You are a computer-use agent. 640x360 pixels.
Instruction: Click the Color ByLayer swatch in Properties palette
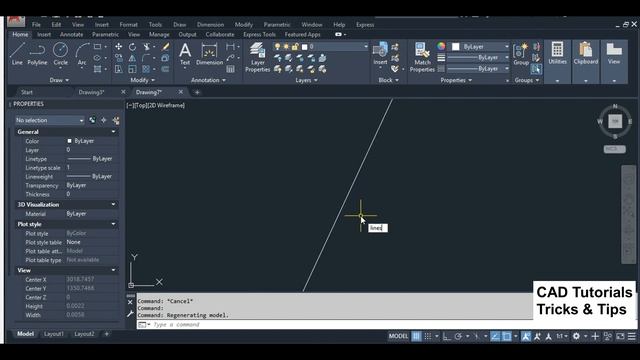69,141
